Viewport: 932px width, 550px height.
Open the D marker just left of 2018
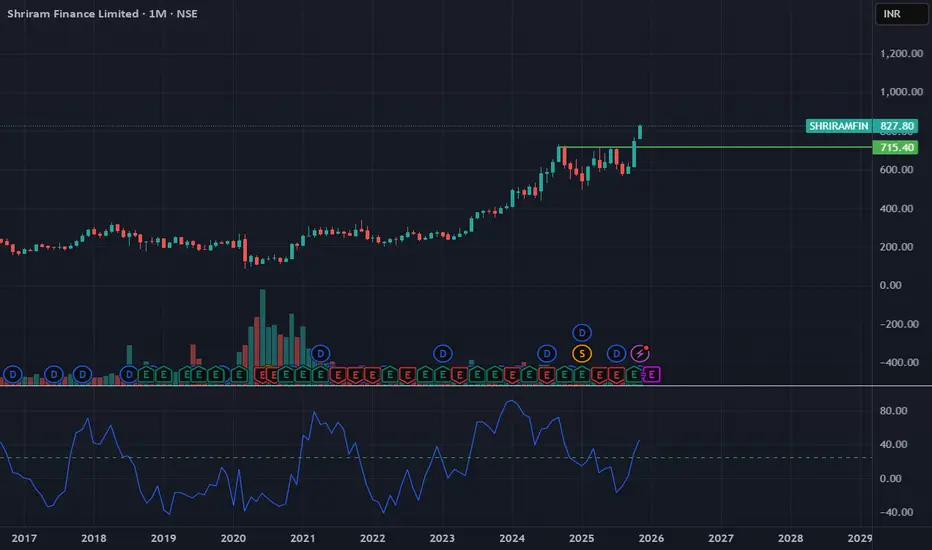[83, 375]
